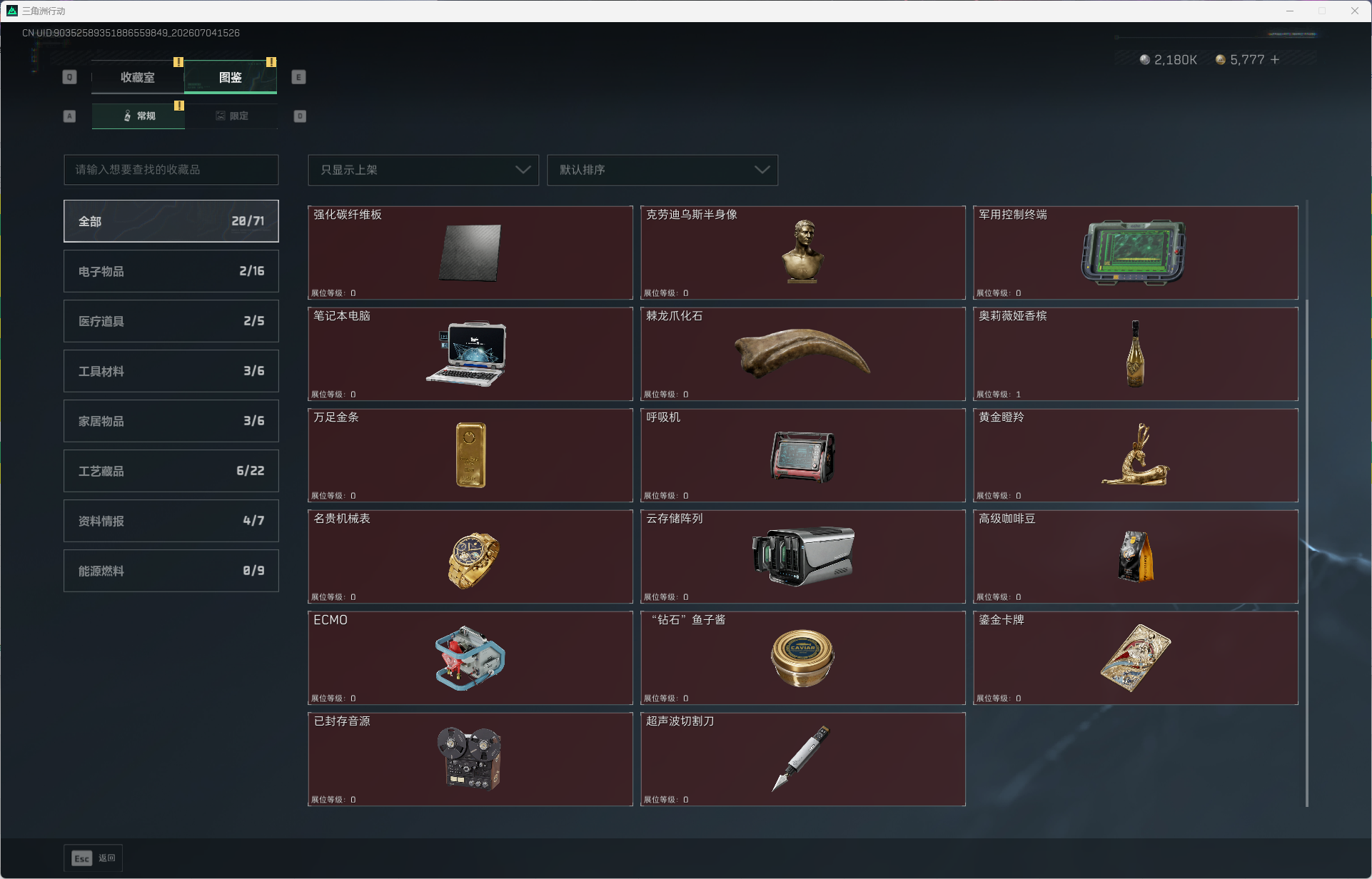Click the 高级咖啡豆 coffee bag icon
Viewport: 1372px width, 879px height.
[x=1135, y=557]
